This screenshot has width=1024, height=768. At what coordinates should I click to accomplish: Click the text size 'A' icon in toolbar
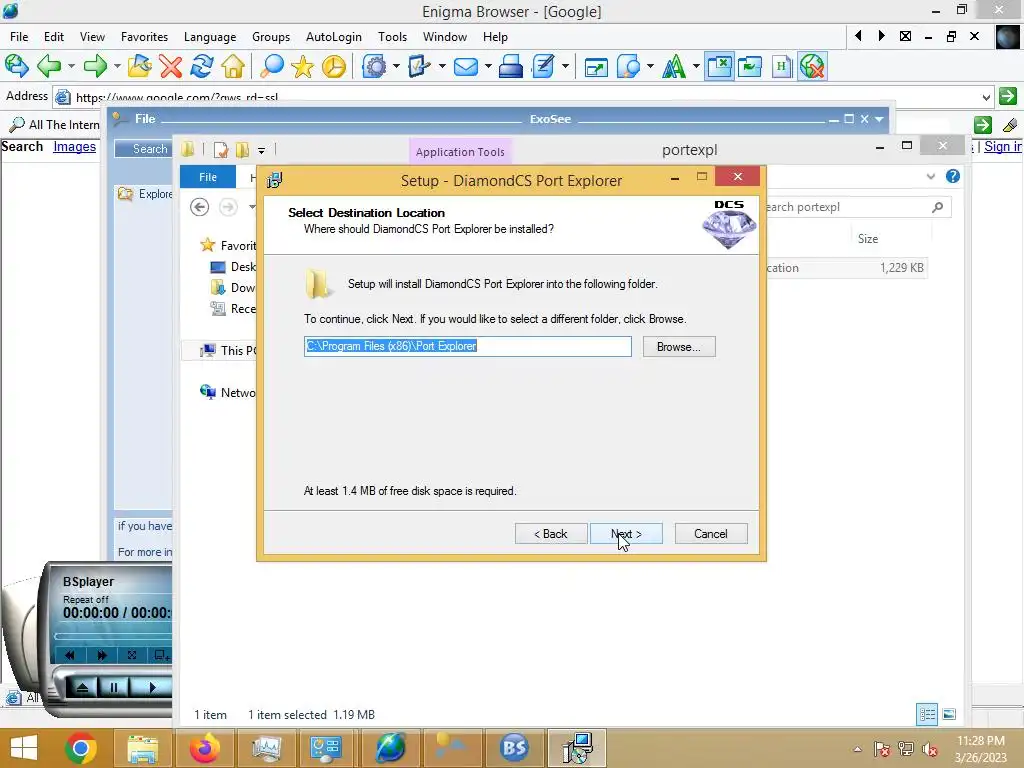674,66
